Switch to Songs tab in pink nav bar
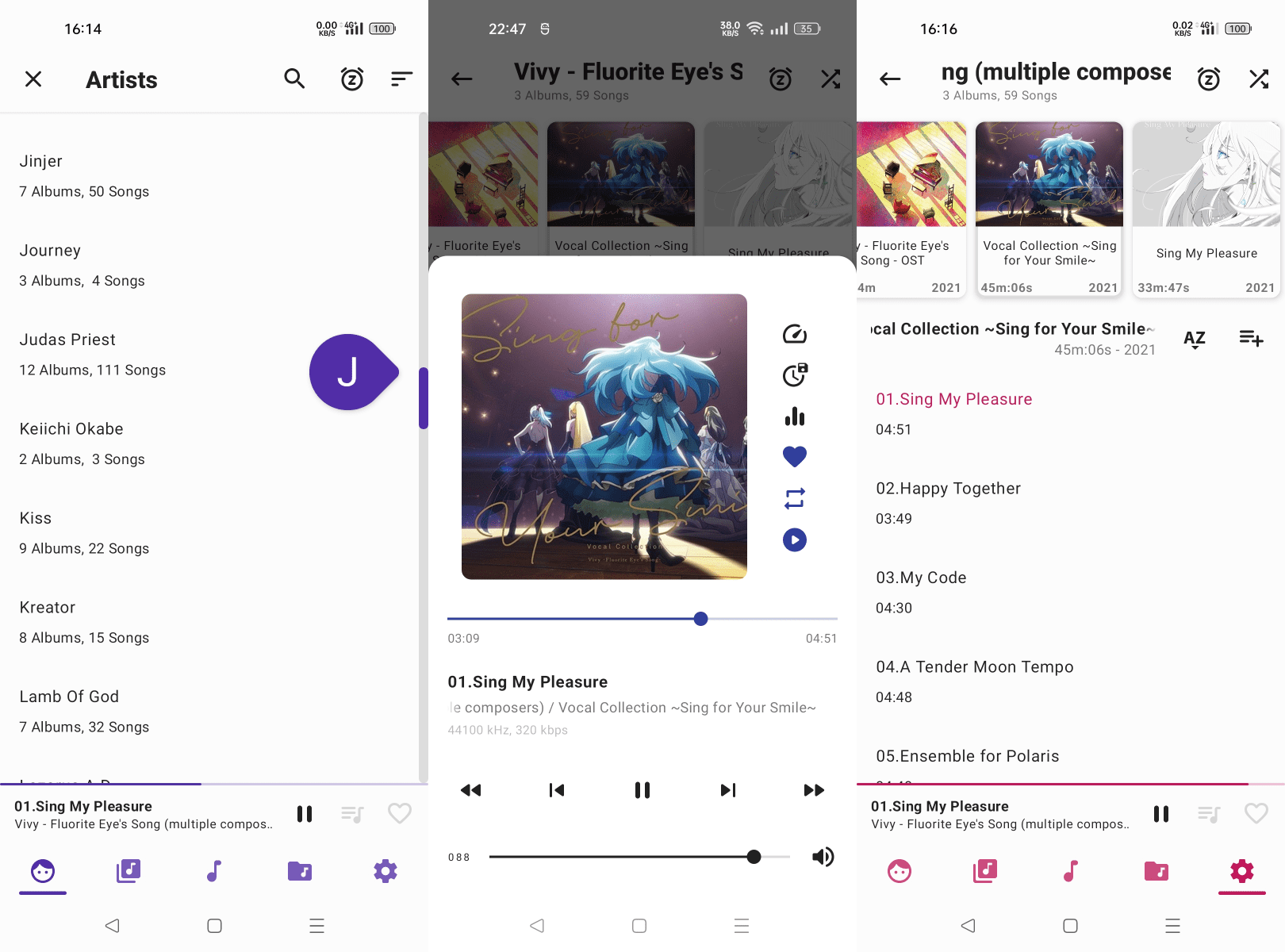This screenshot has height=952, width=1285. point(1071,871)
